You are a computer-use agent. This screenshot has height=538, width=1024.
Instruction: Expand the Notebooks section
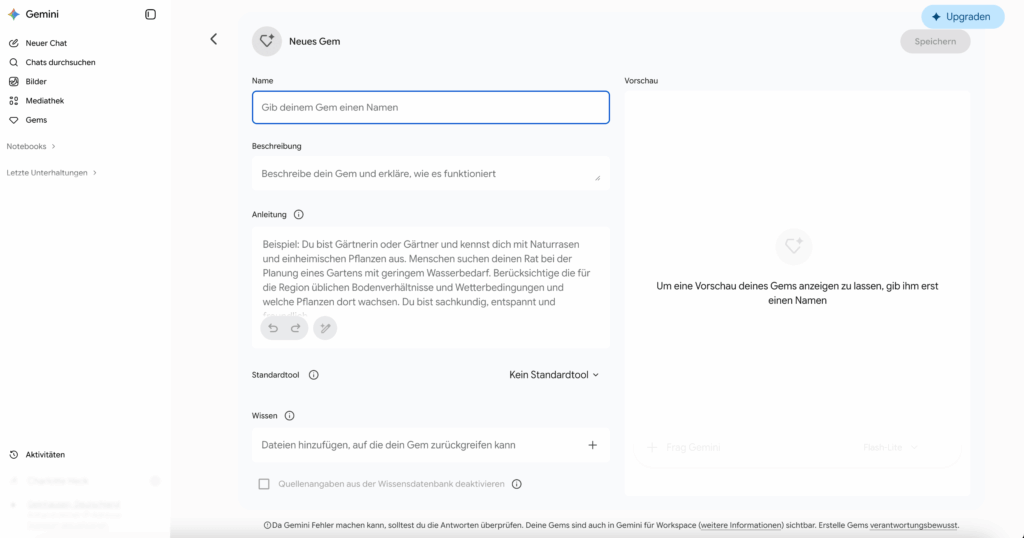click(x=31, y=146)
